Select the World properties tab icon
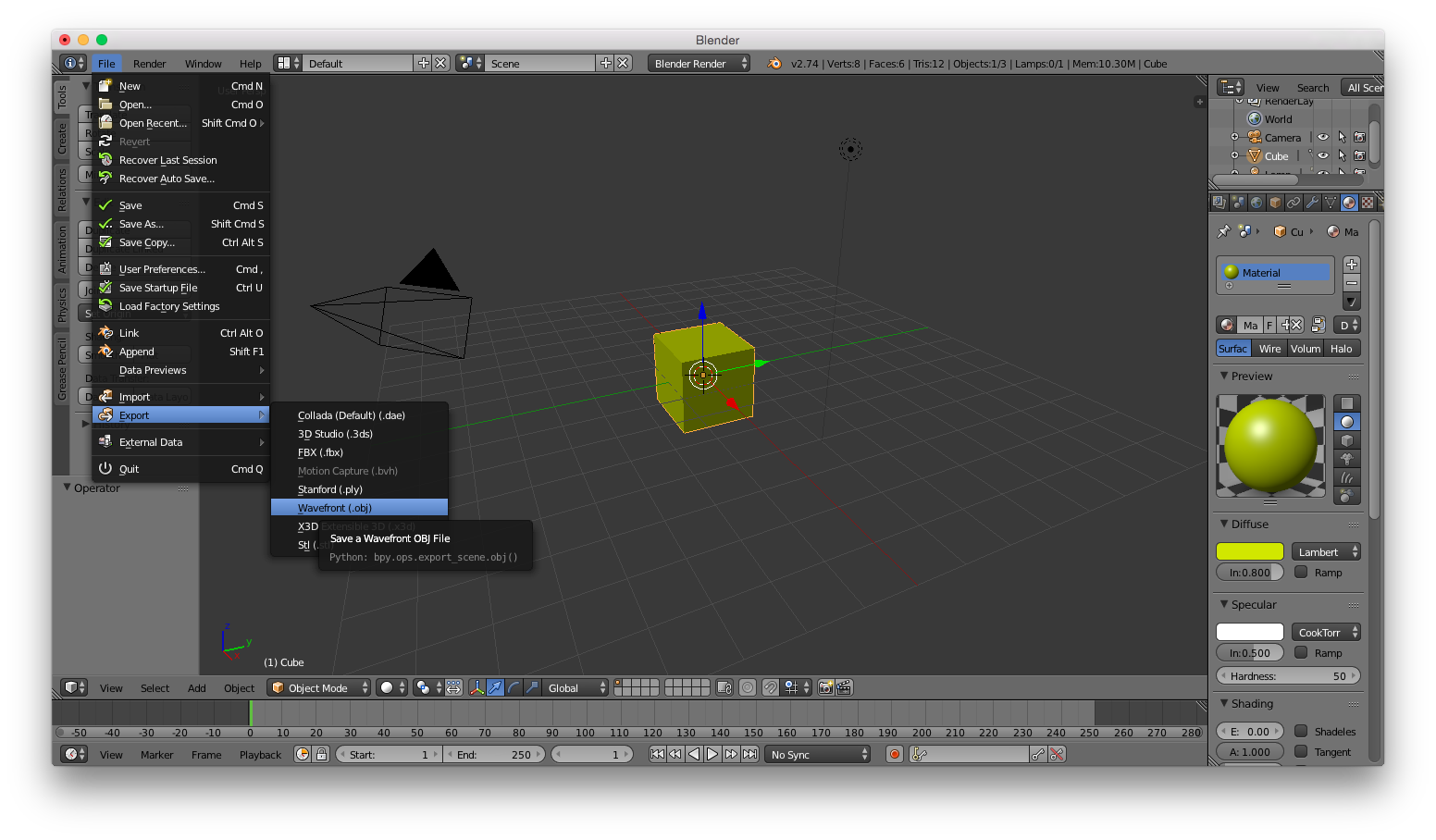 (1256, 203)
